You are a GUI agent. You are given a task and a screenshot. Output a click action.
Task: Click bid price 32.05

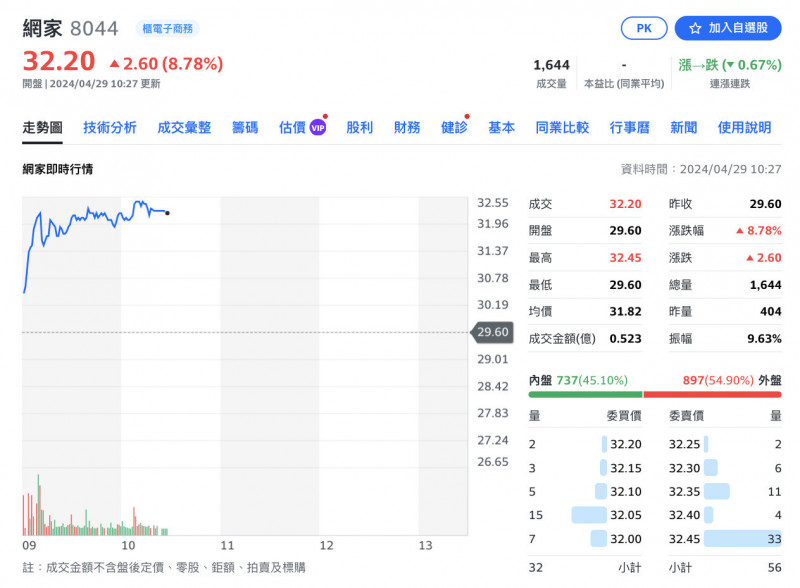point(626,515)
